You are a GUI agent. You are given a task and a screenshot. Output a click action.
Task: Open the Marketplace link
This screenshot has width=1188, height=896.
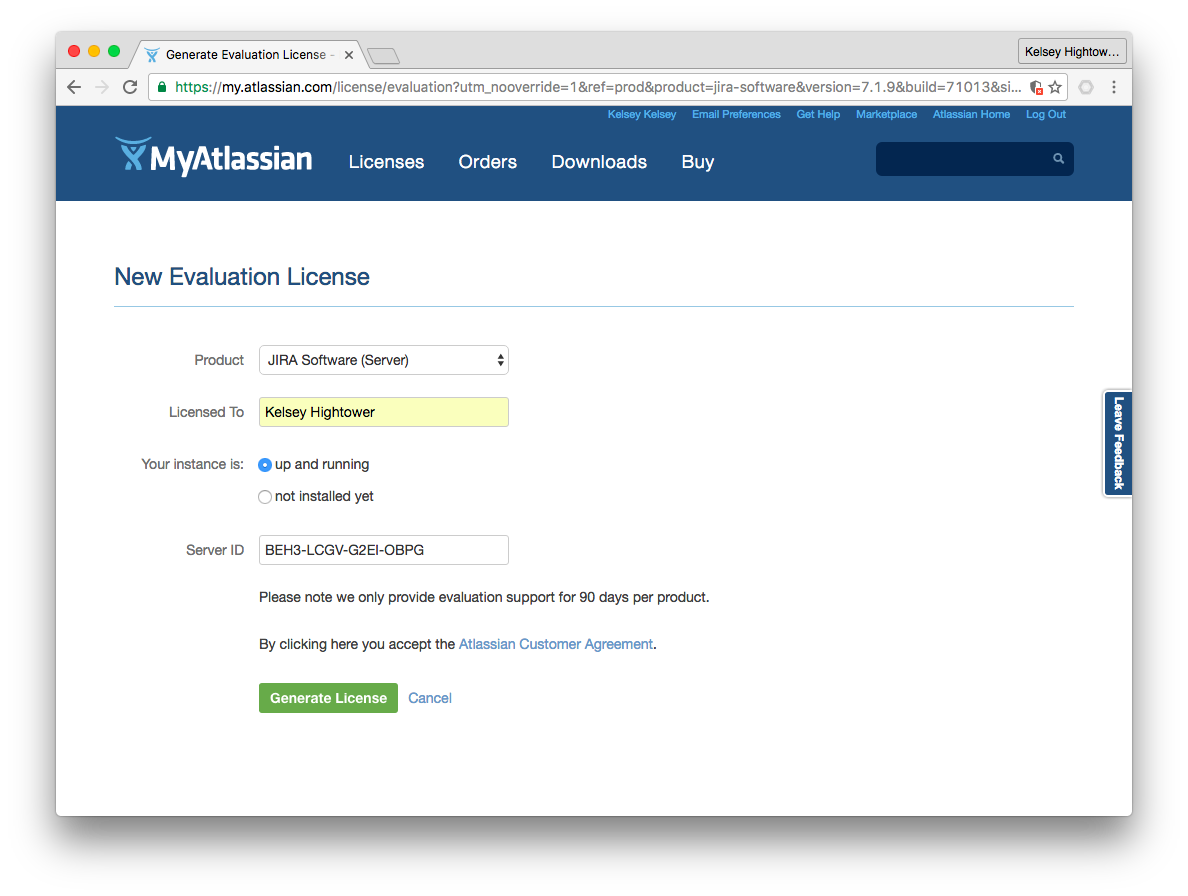[x=886, y=114]
